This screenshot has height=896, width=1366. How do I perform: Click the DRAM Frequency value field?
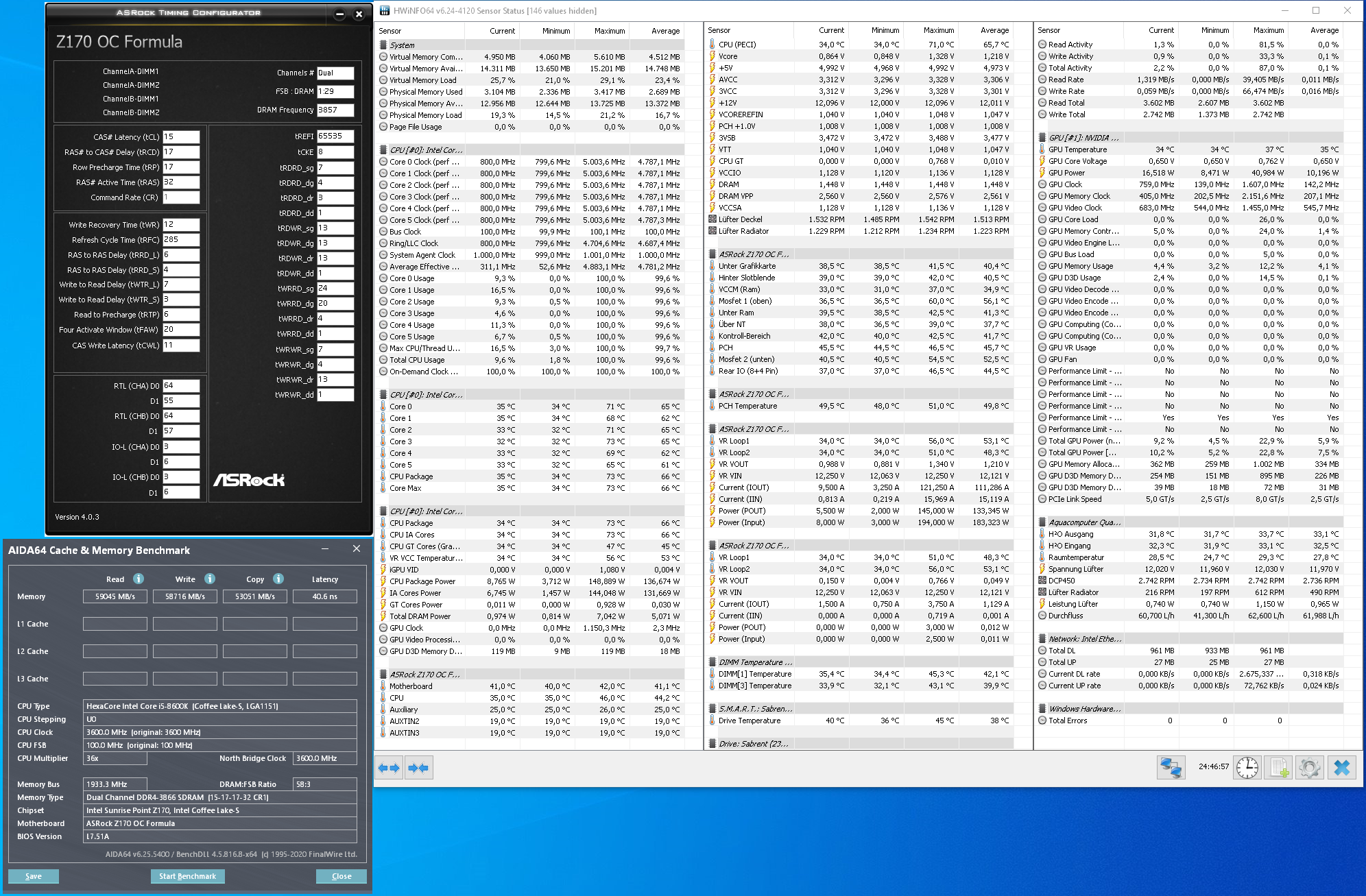(x=335, y=110)
